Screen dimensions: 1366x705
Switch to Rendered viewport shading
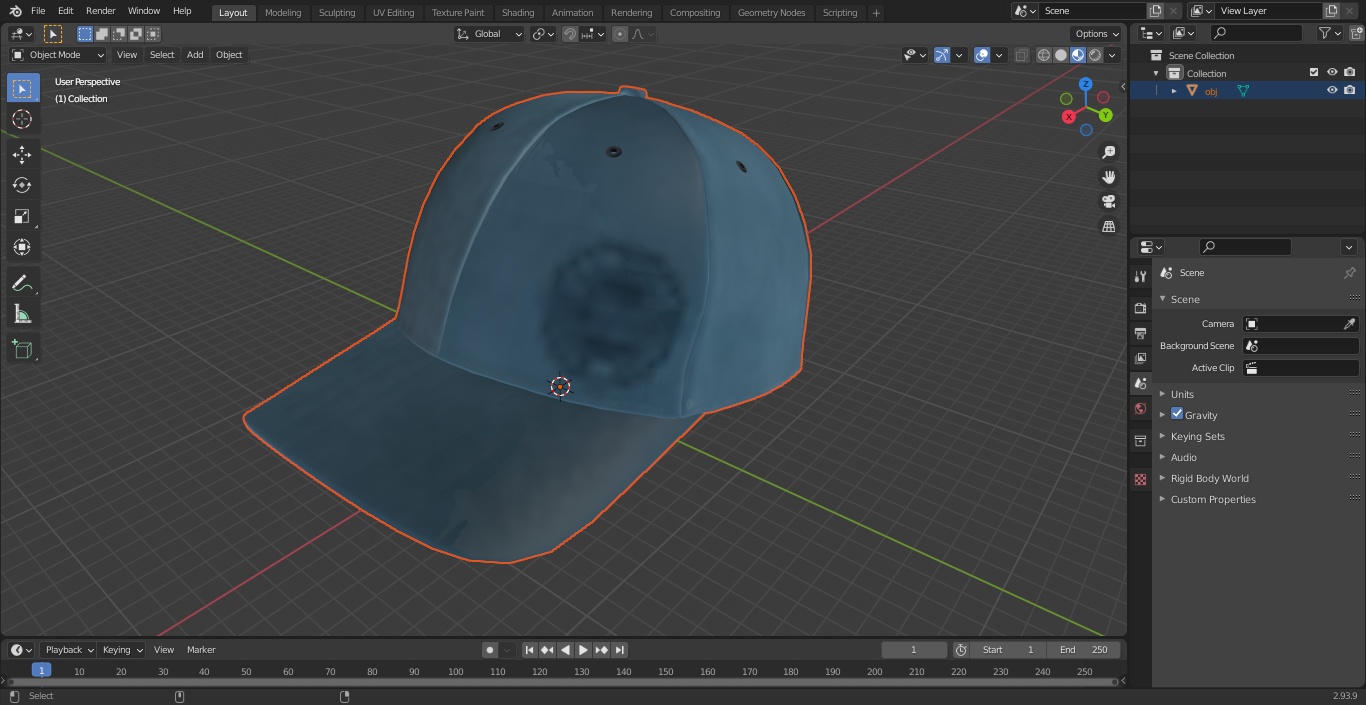point(1095,55)
